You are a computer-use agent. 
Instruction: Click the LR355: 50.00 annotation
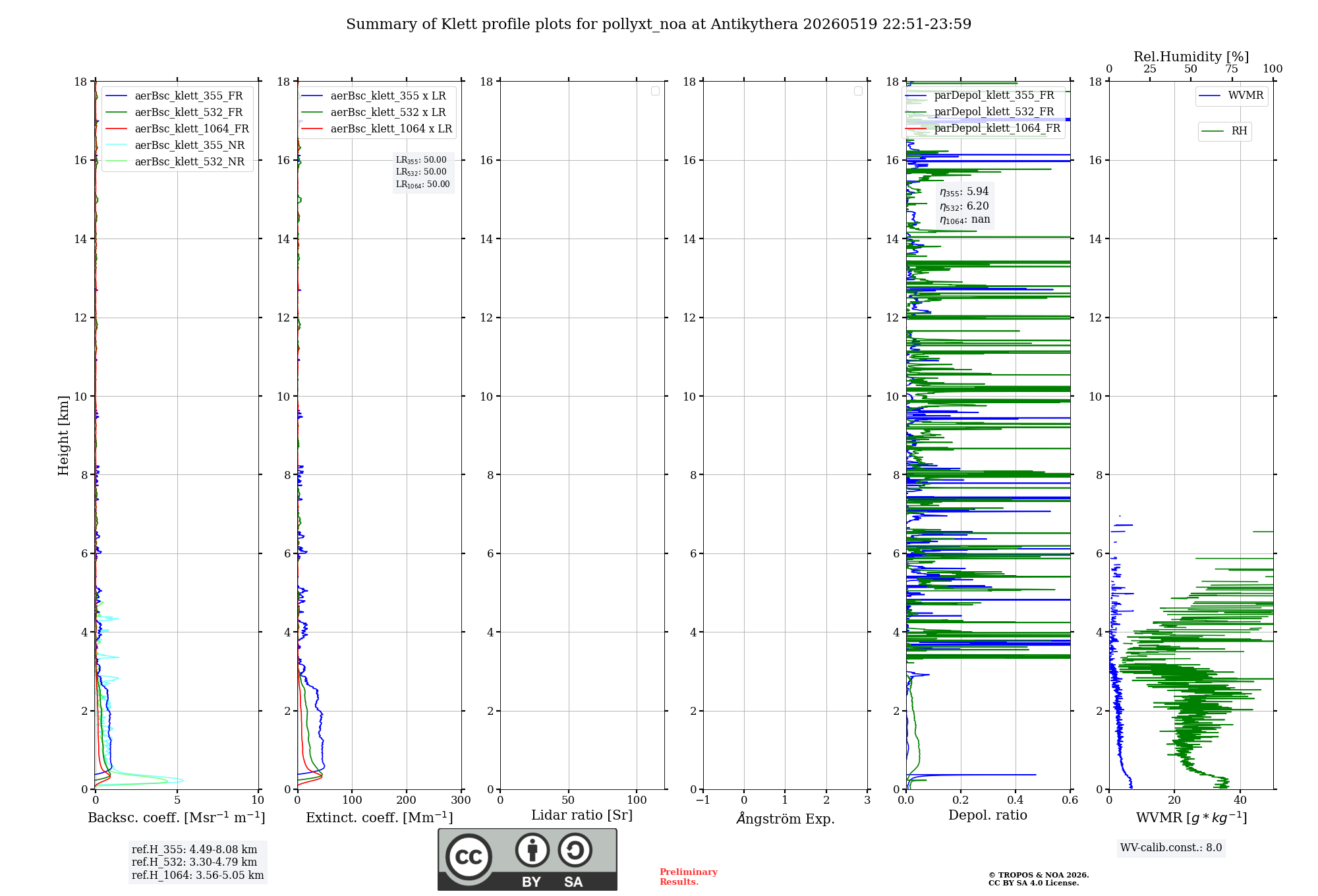click(x=421, y=160)
